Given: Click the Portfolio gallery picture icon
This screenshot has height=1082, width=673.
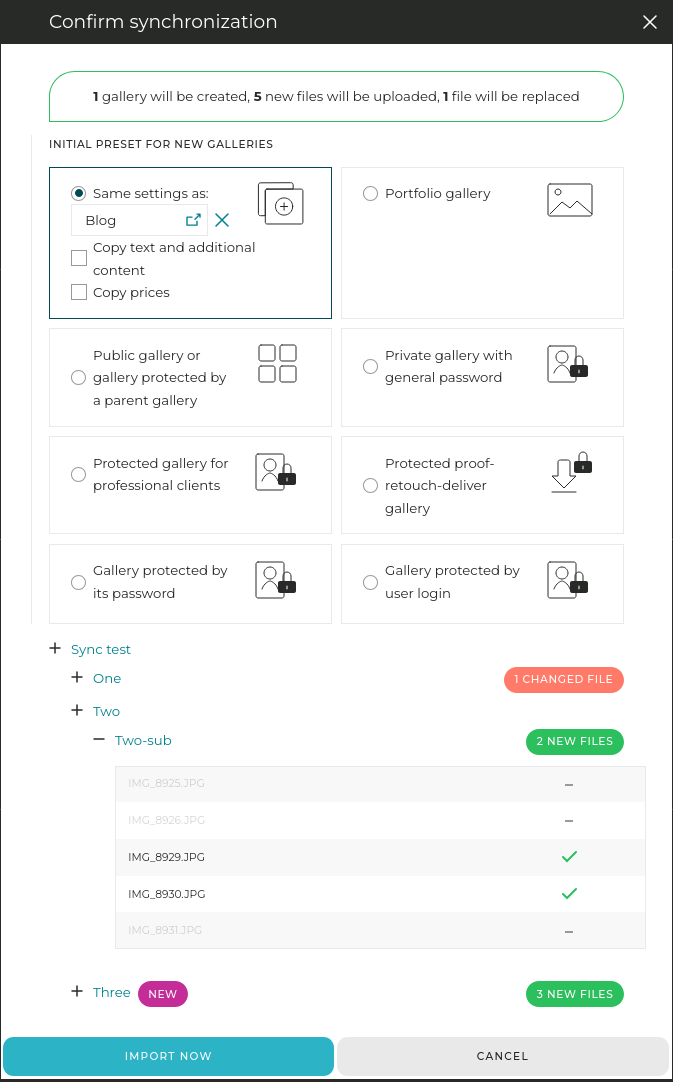Looking at the screenshot, I should pos(570,200).
